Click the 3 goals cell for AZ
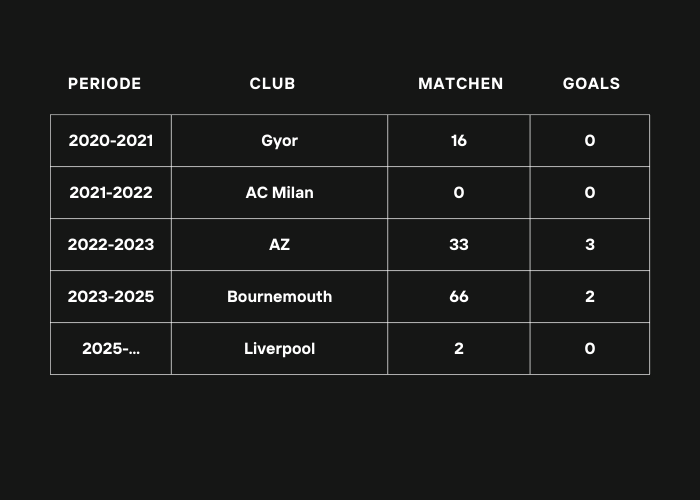This screenshot has width=700, height=500. (x=590, y=245)
